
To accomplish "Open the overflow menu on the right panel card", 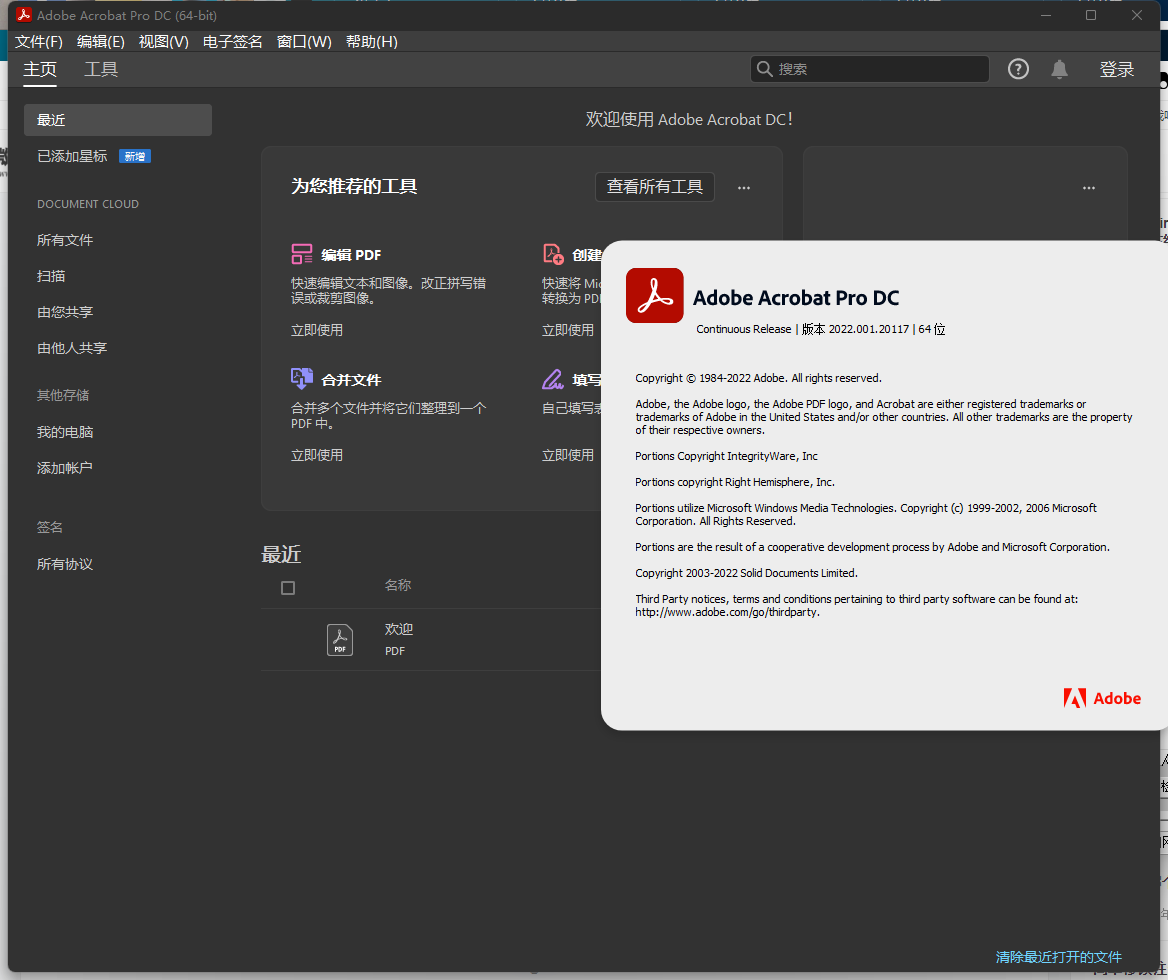I will coord(1088,187).
